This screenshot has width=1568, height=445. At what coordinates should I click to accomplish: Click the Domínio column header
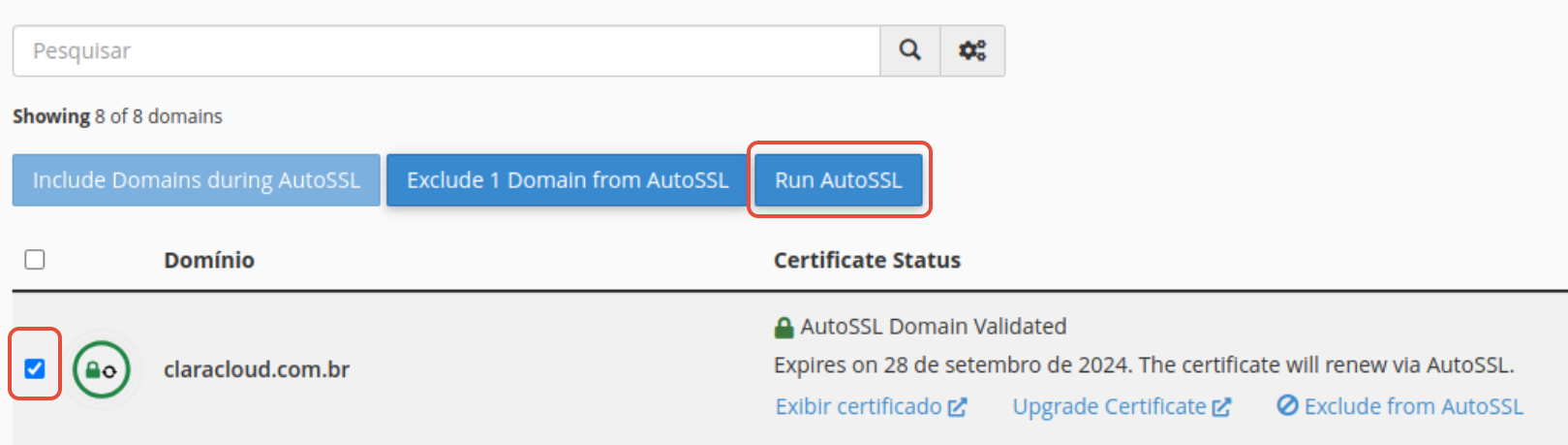coord(209,260)
